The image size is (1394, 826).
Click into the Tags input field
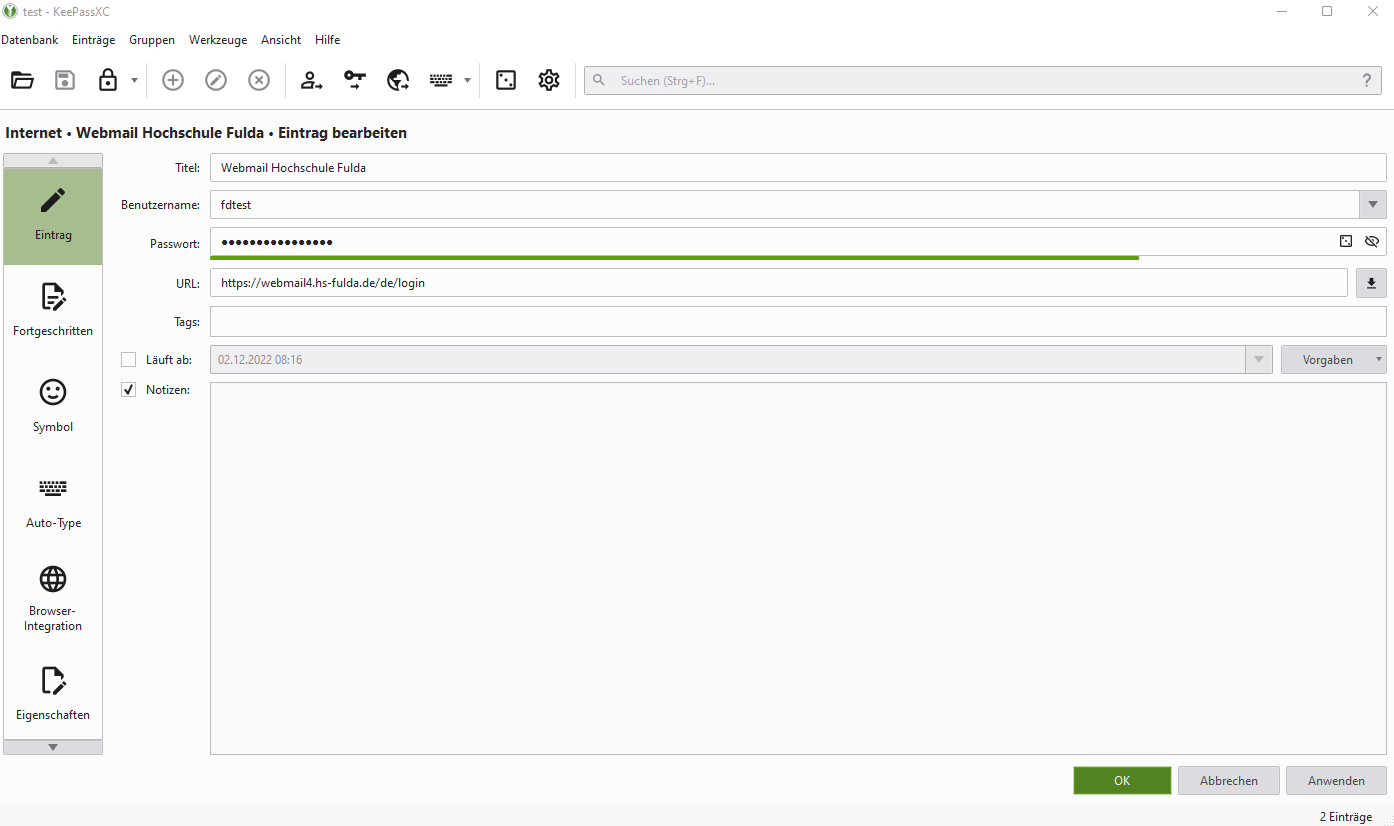pyautogui.click(x=797, y=322)
